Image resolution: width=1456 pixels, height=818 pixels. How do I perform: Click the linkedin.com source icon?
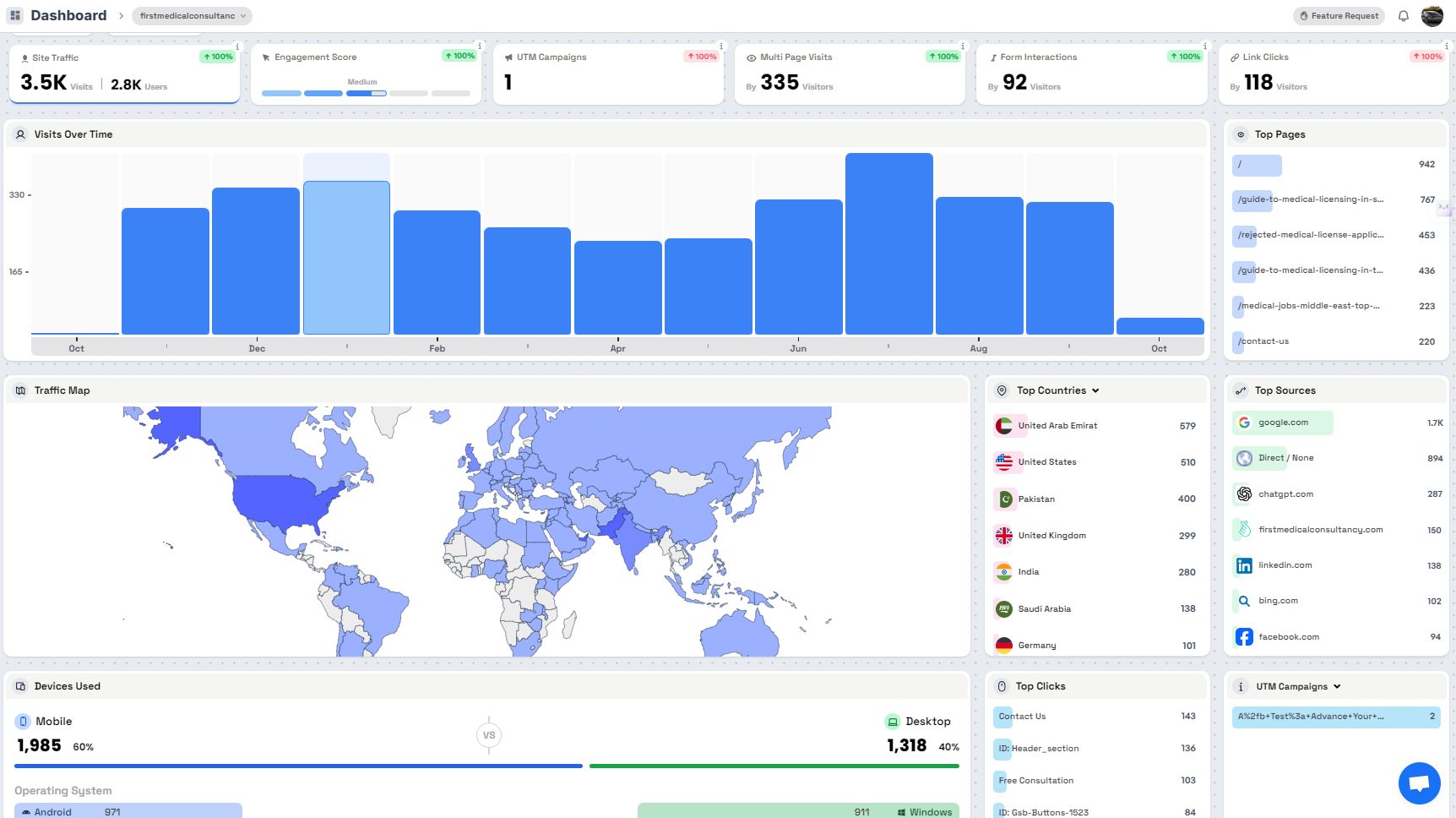point(1244,565)
